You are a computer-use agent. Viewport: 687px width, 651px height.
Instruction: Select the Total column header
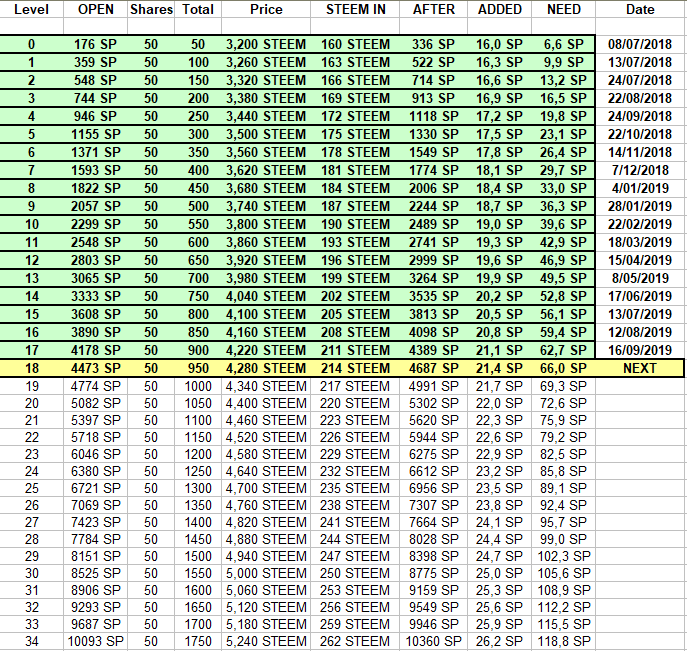pos(198,9)
